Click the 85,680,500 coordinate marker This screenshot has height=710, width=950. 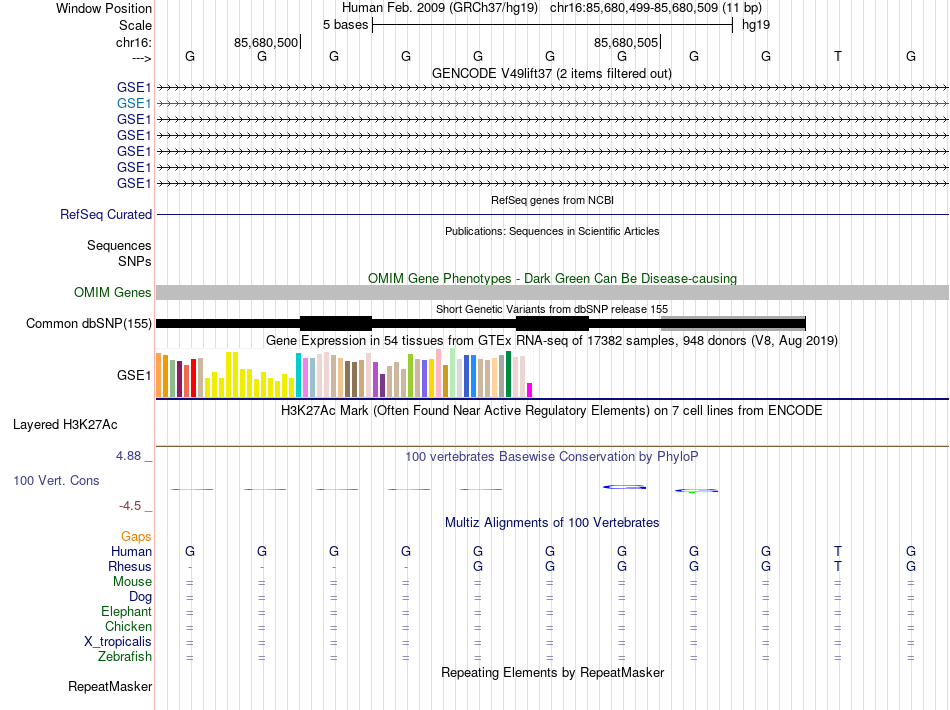tap(267, 42)
